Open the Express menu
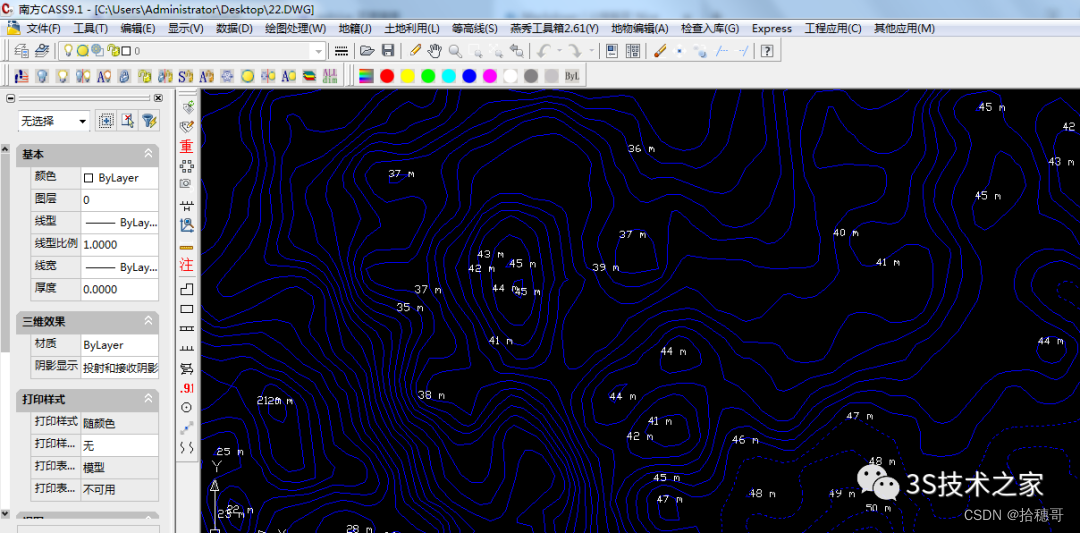The height and width of the screenshot is (533, 1080). [x=771, y=28]
